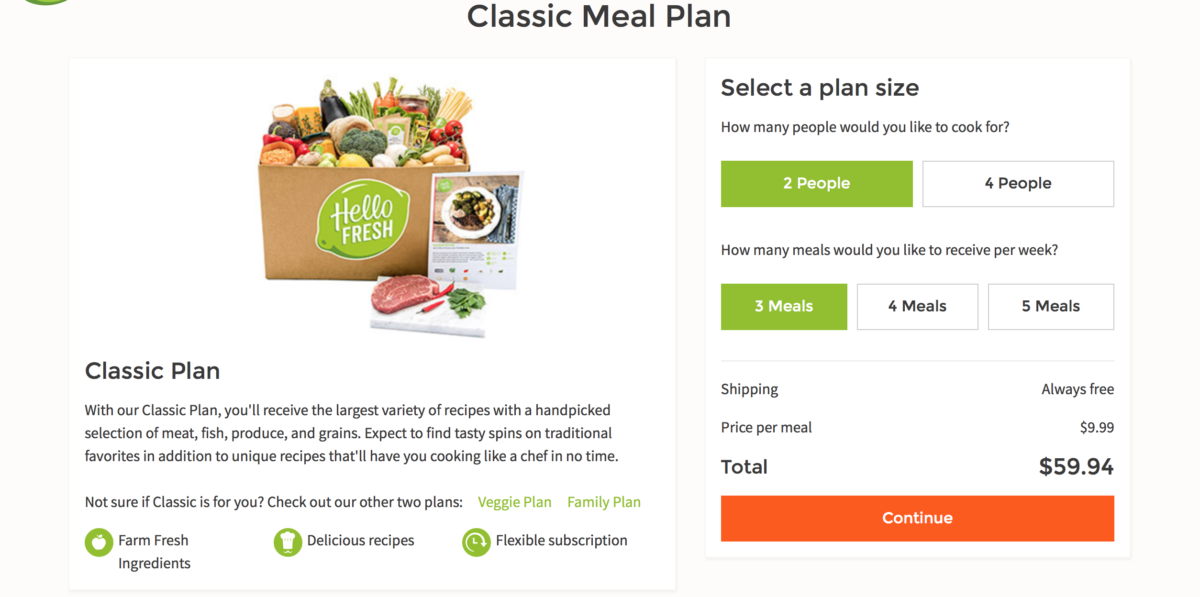The image size is (1200, 597).
Task: Select 3 Meals per week
Action: pyautogui.click(x=783, y=307)
